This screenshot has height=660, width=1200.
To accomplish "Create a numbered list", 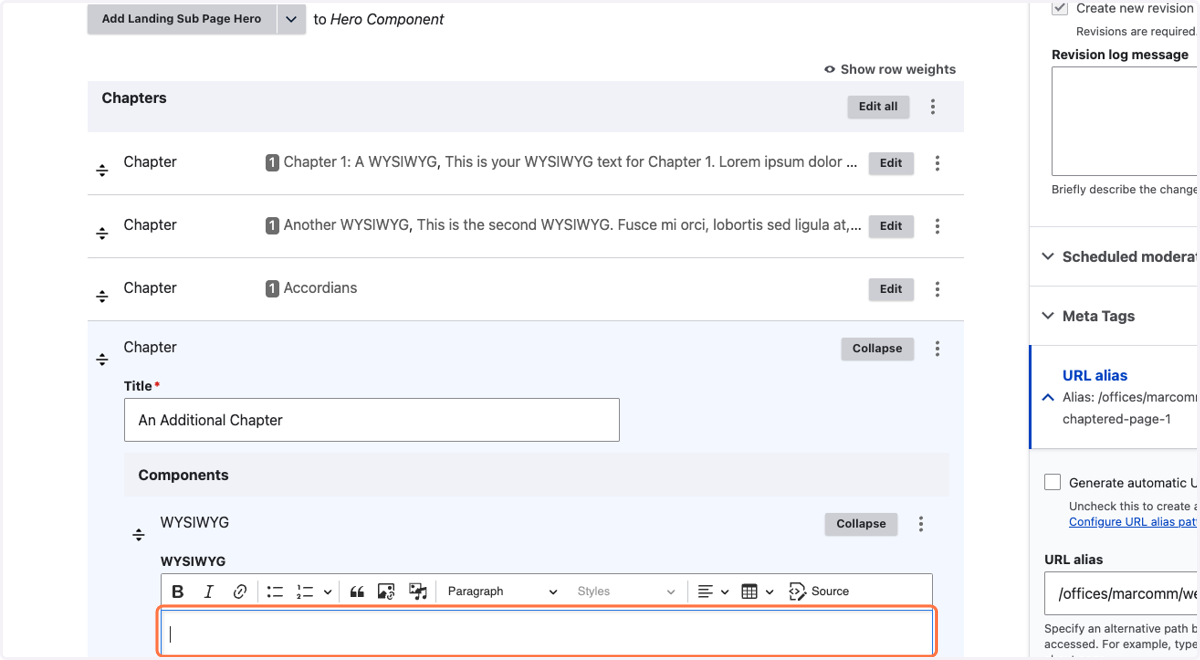I will 305,591.
